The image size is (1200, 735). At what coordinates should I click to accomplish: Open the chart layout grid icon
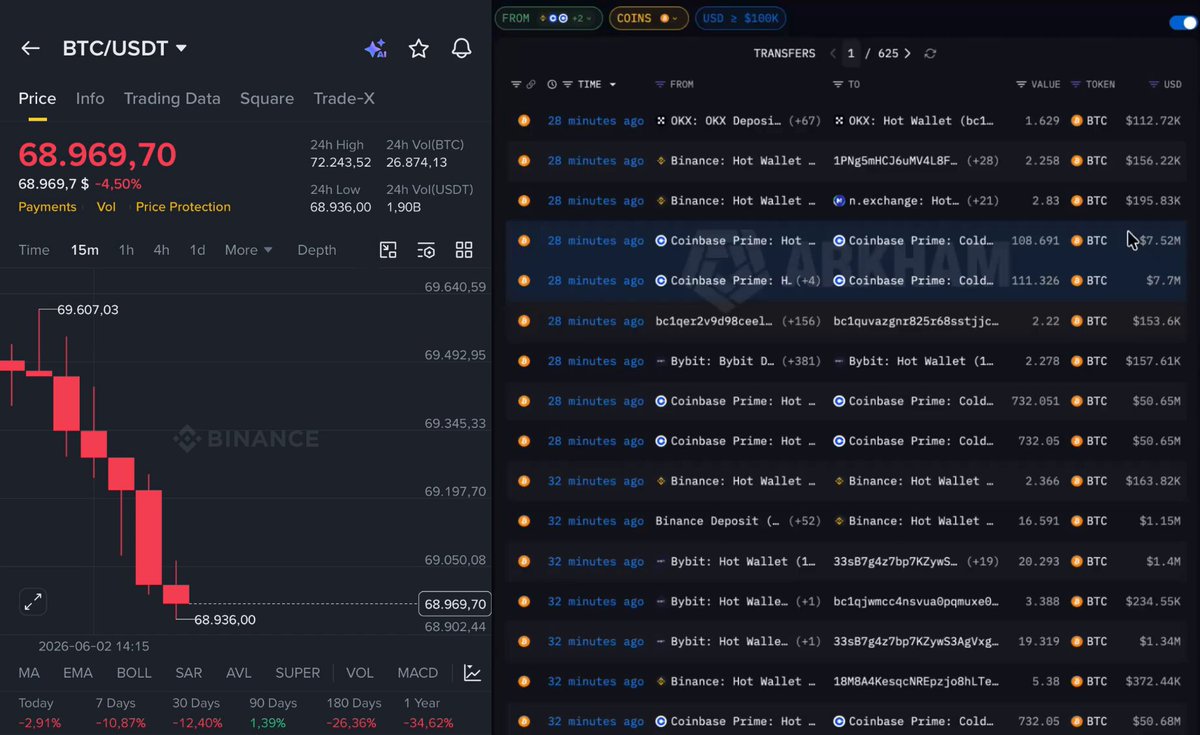464,250
